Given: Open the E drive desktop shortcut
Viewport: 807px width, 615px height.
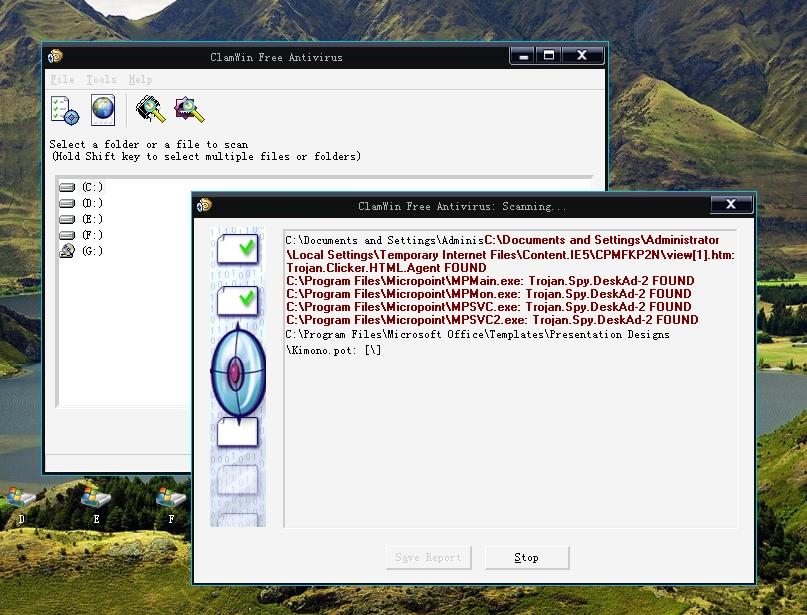Looking at the screenshot, I should click(x=96, y=504).
